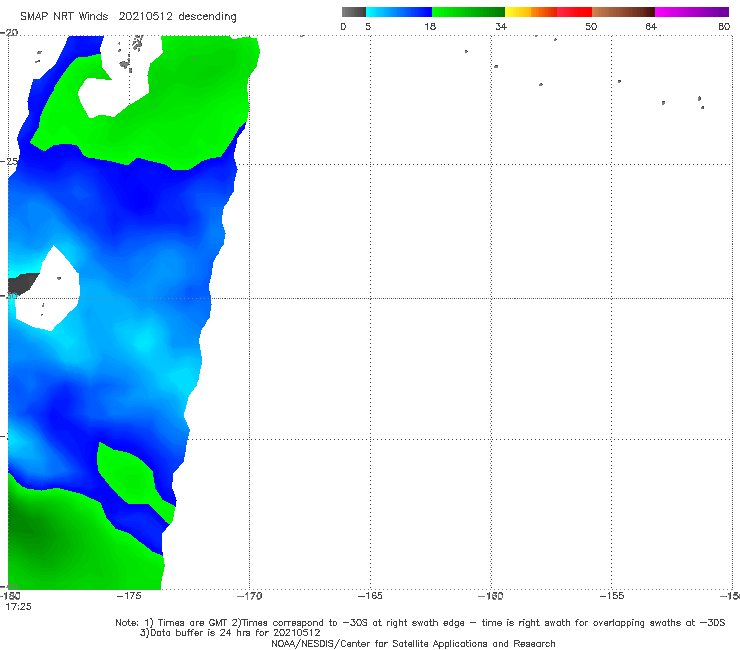Click the longitude label '-165'
This screenshot has width=740, height=650.
370,596
